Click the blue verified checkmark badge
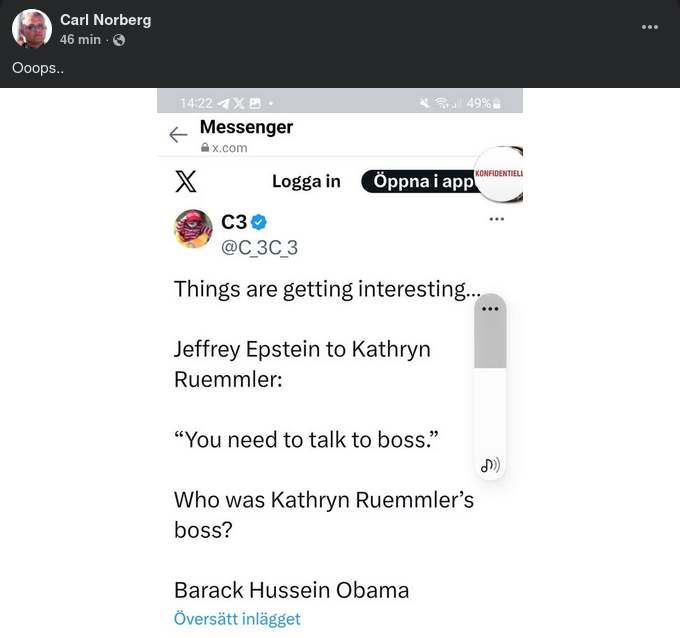680x638 pixels. tap(258, 222)
